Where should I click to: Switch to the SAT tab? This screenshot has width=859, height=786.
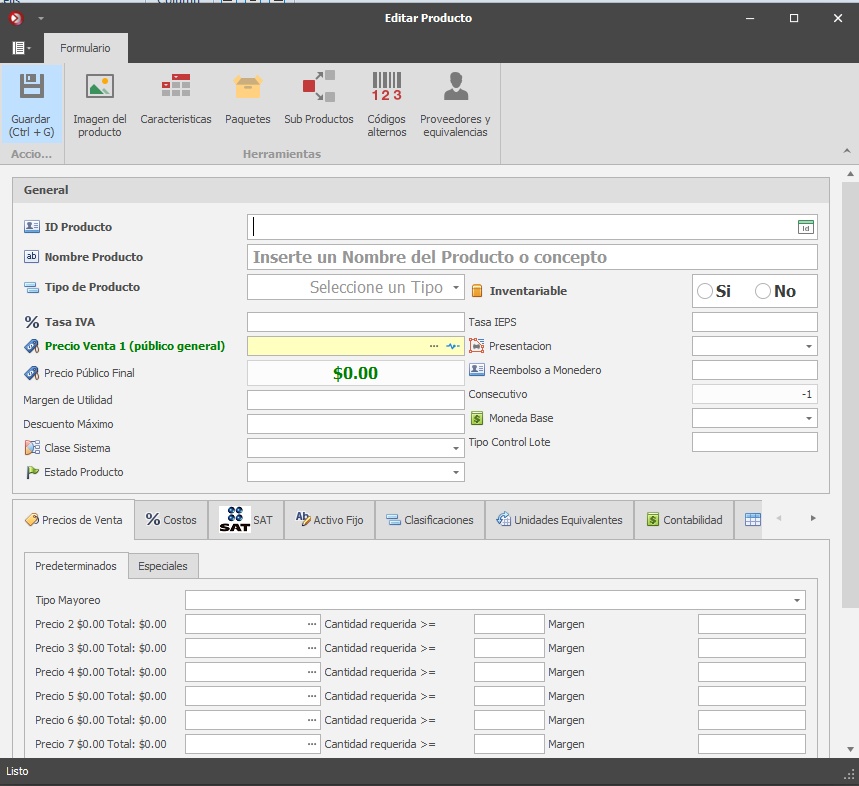pyautogui.click(x=246, y=520)
